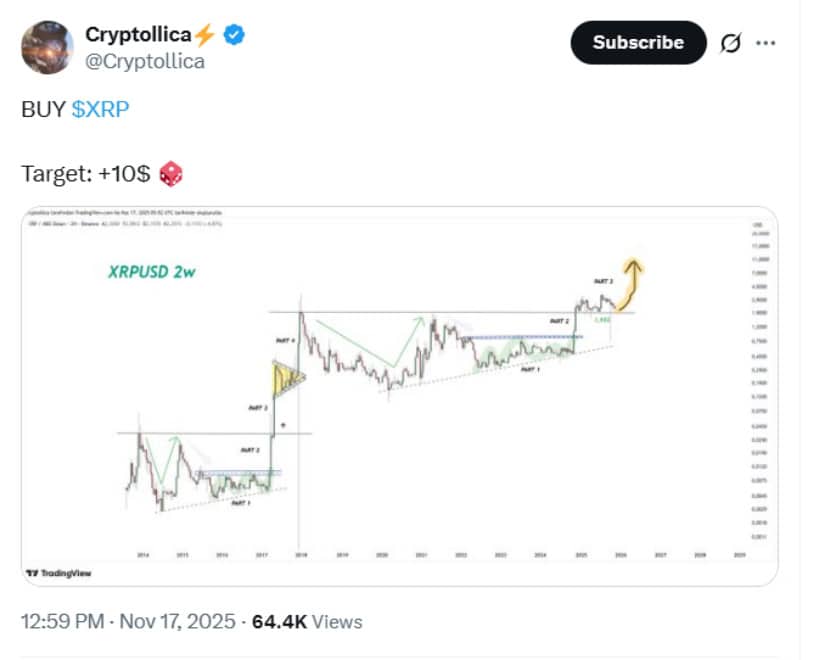Click the 2026 label on chart timeline
Screen dimensions: 825x660
pos(621,552)
